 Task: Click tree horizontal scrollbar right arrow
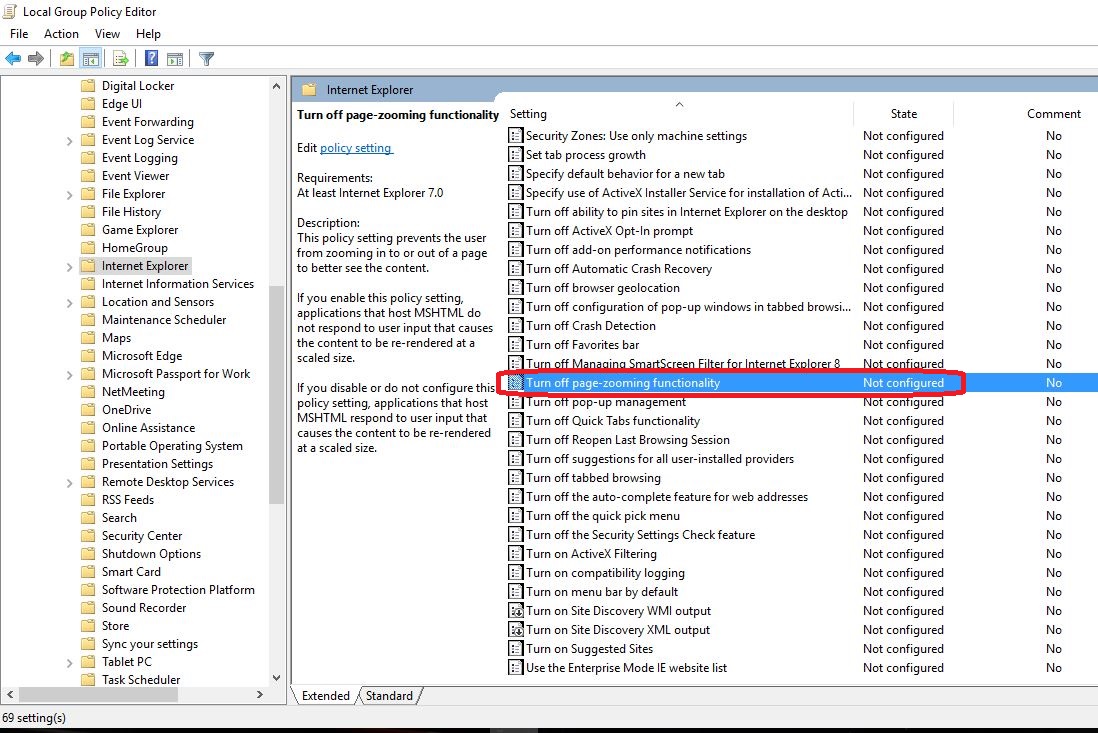[x=260, y=694]
